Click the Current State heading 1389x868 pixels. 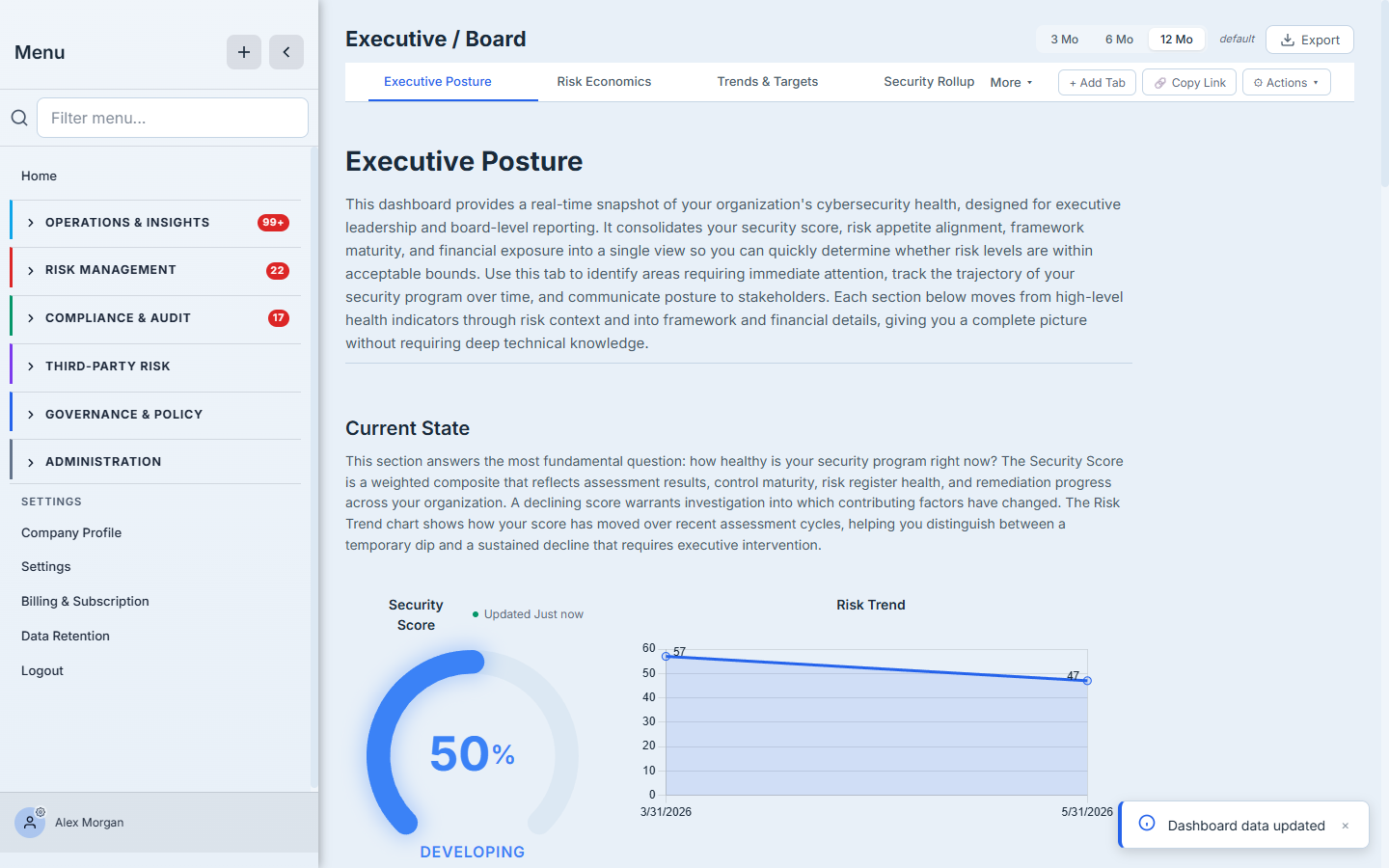(408, 428)
